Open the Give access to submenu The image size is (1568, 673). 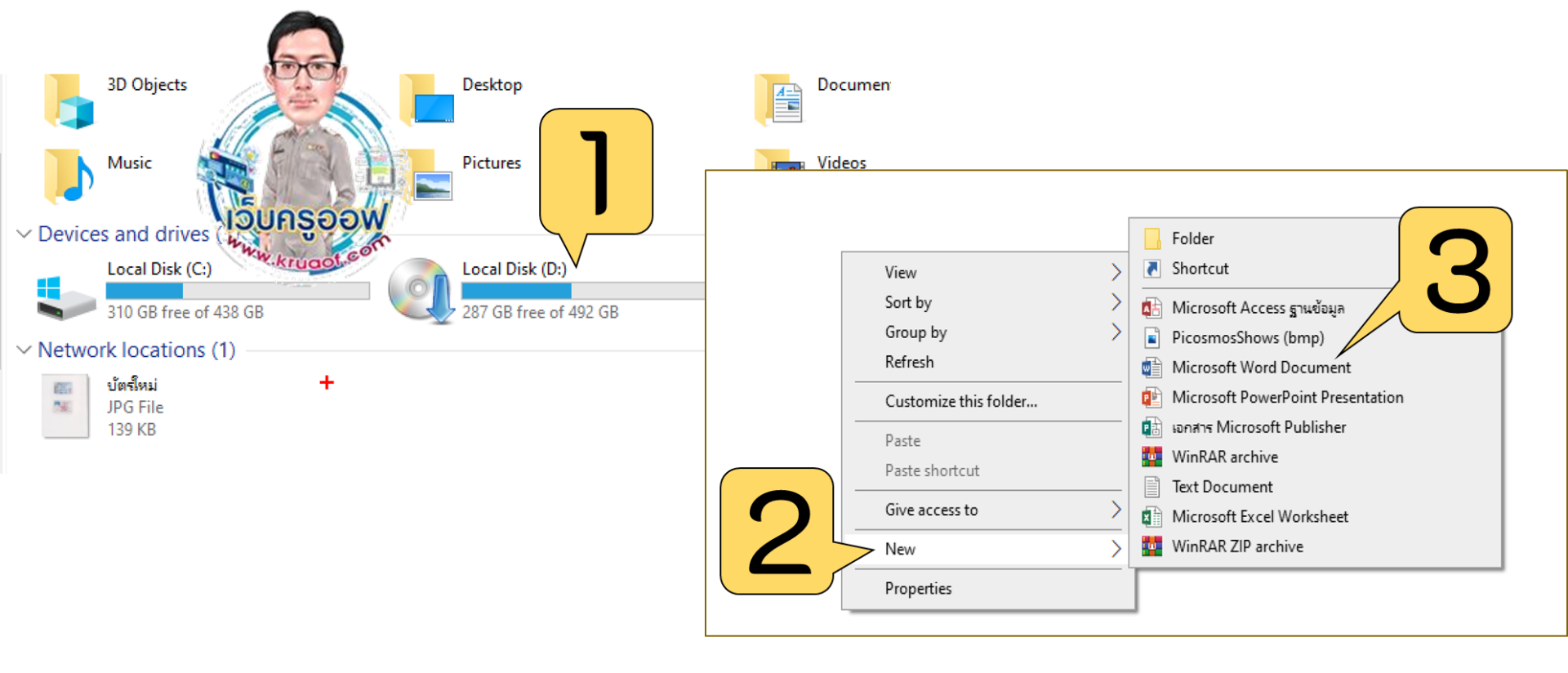point(931,510)
